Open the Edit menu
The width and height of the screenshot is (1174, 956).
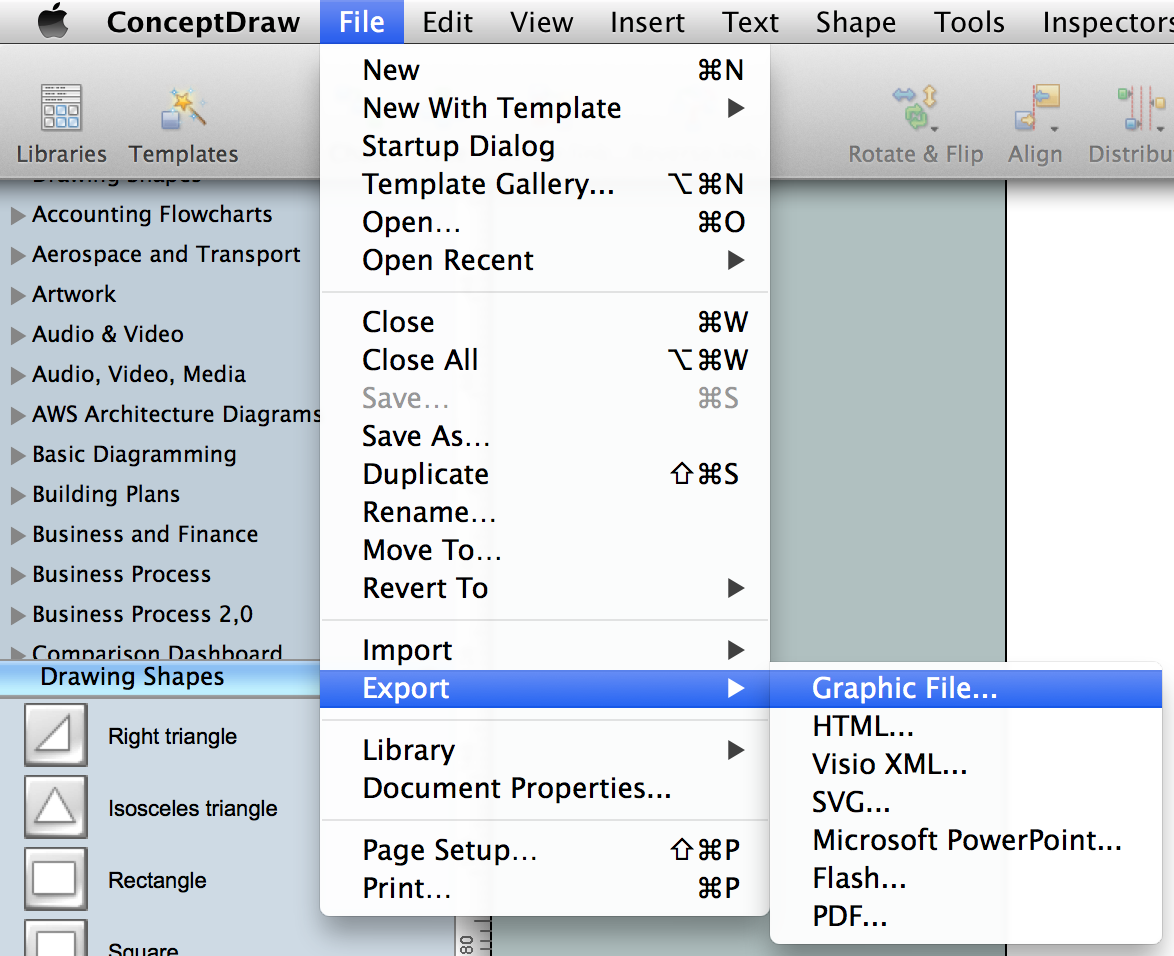[447, 22]
